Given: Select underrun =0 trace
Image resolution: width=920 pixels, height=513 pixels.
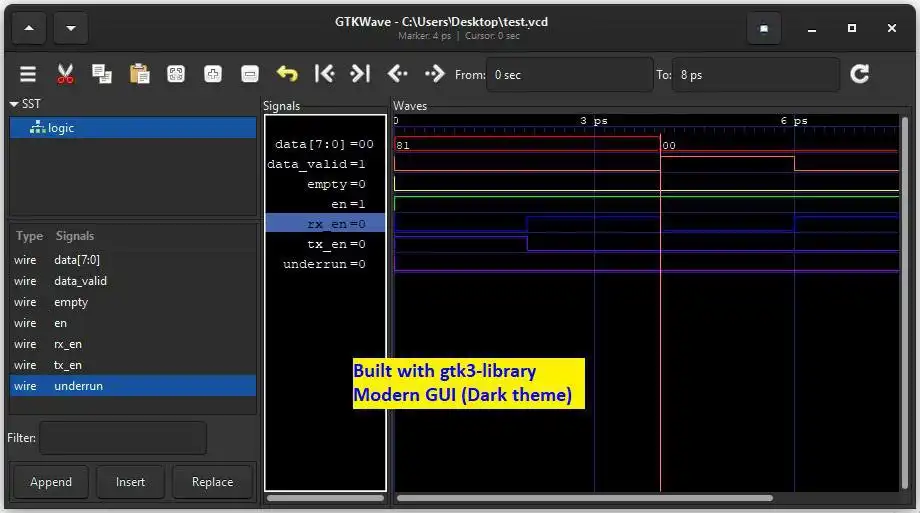Looking at the screenshot, I should (x=325, y=264).
